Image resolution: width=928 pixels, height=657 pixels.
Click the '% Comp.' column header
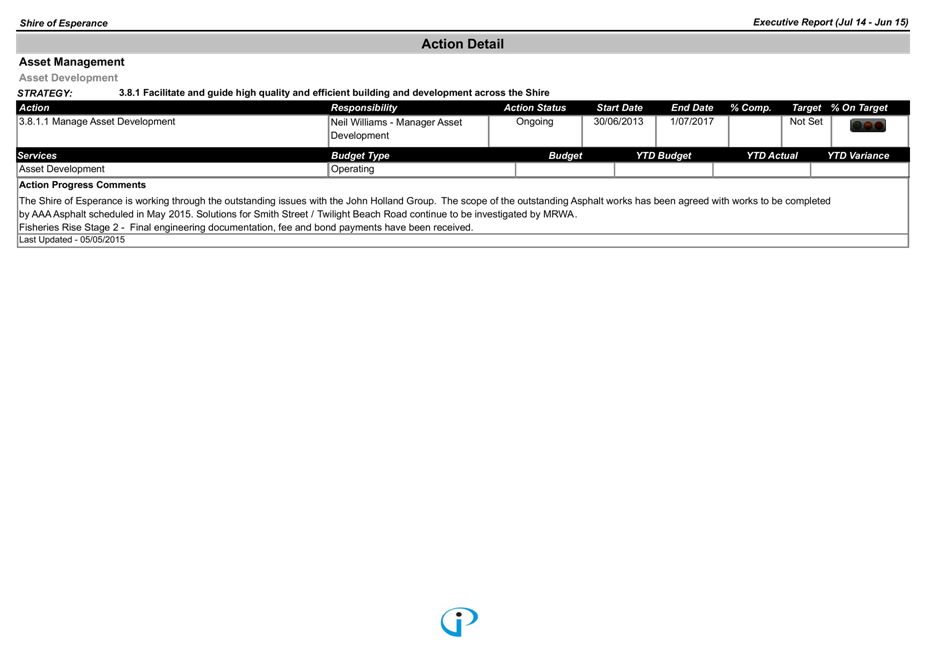pyautogui.click(x=750, y=108)
